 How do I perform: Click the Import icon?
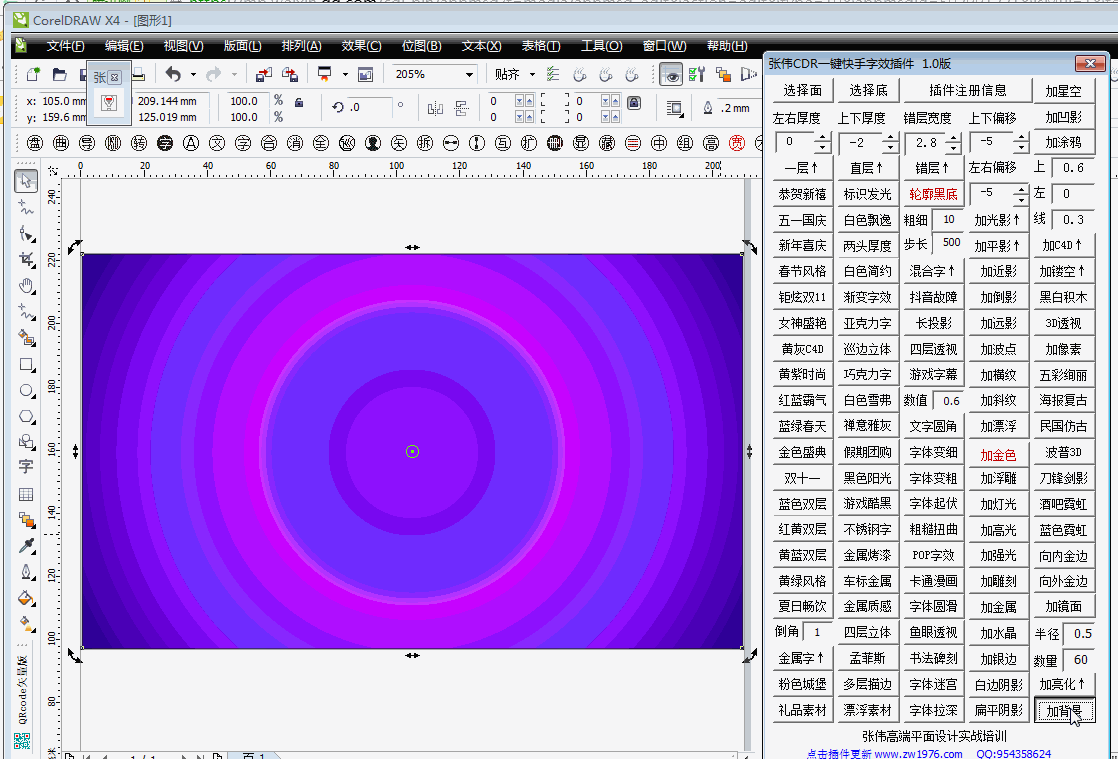click(264, 74)
